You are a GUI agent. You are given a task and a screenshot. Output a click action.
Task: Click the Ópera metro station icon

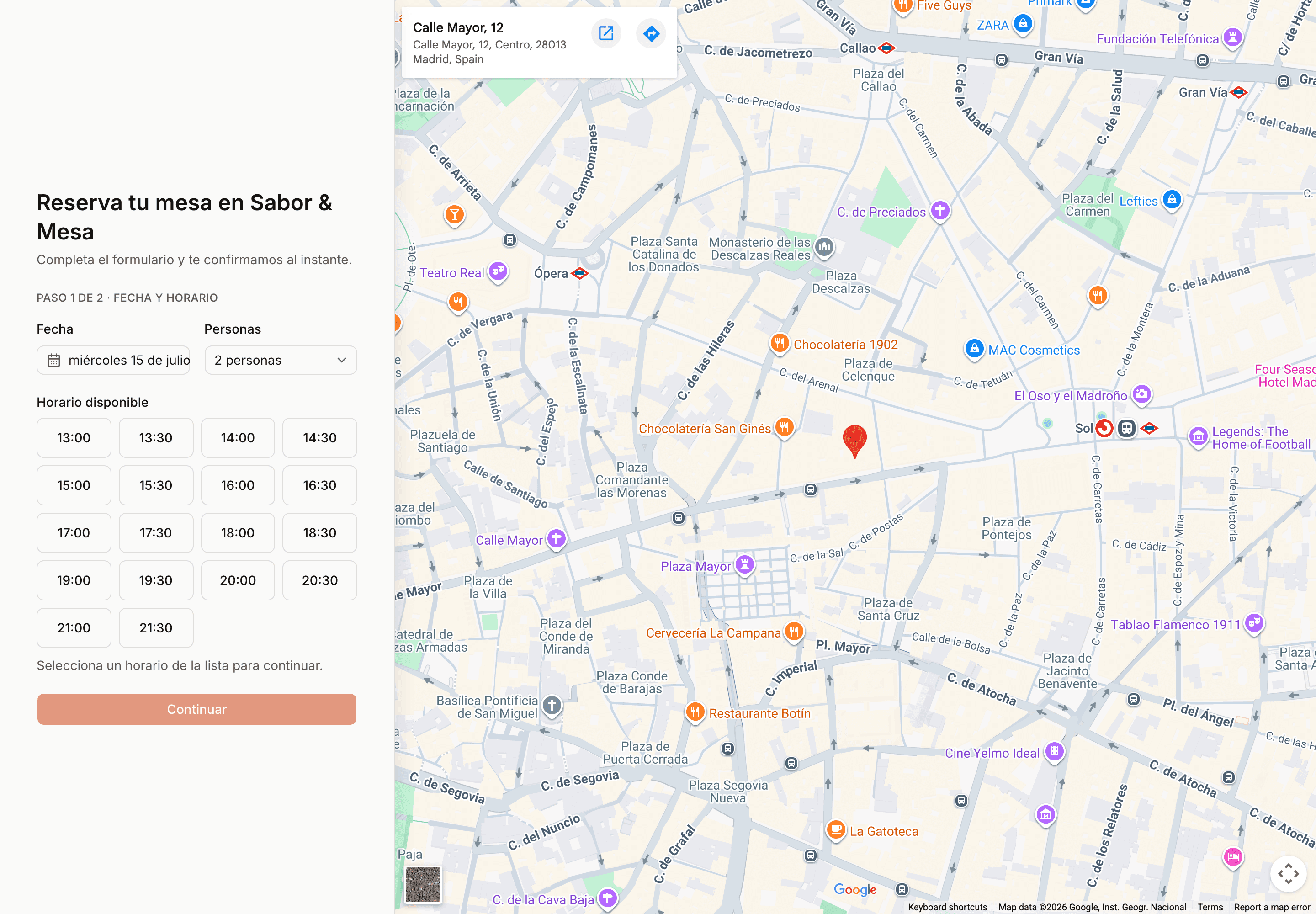(580, 273)
